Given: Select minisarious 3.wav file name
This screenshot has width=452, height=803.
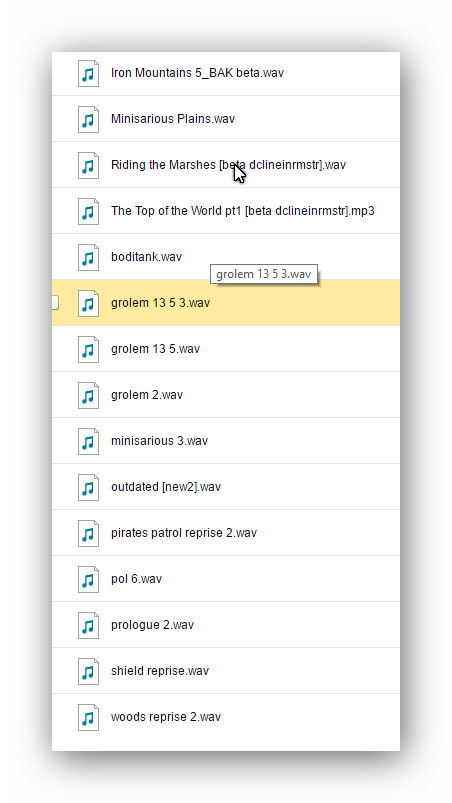Looking at the screenshot, I should point(159,441).
